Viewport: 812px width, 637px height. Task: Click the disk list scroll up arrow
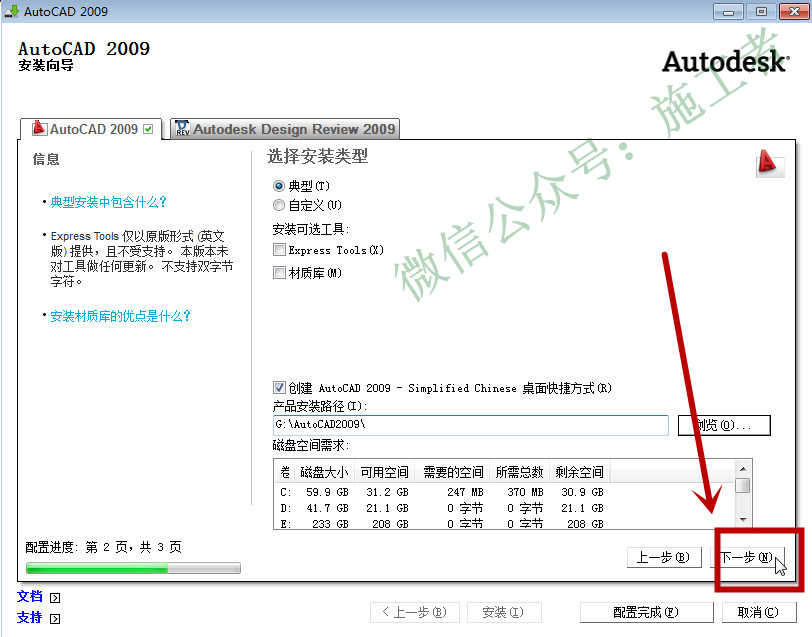tap(743, 469)
